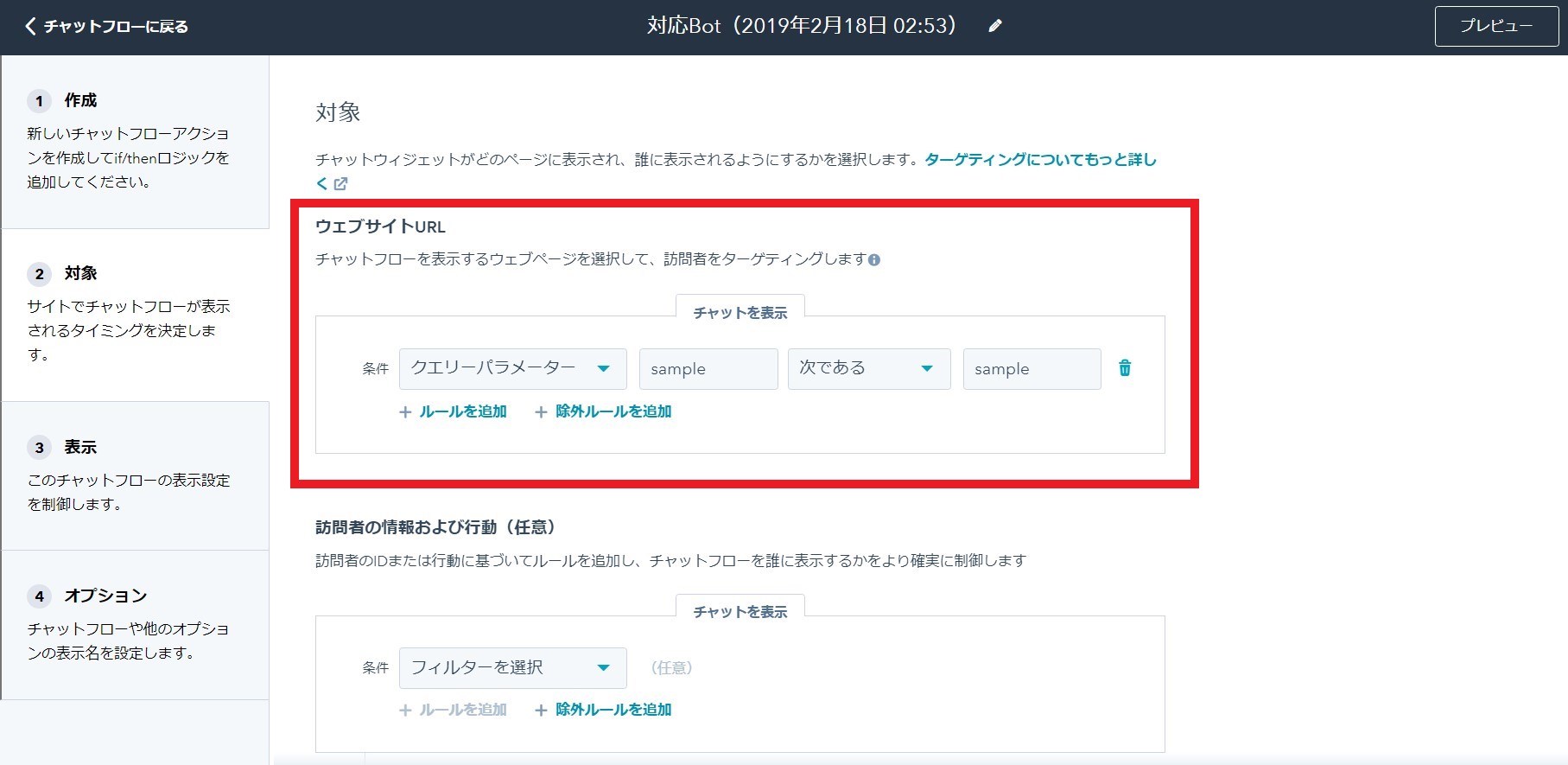
Task: Click チャットを表示 tab label in URL section
Action: pos(740,313)
